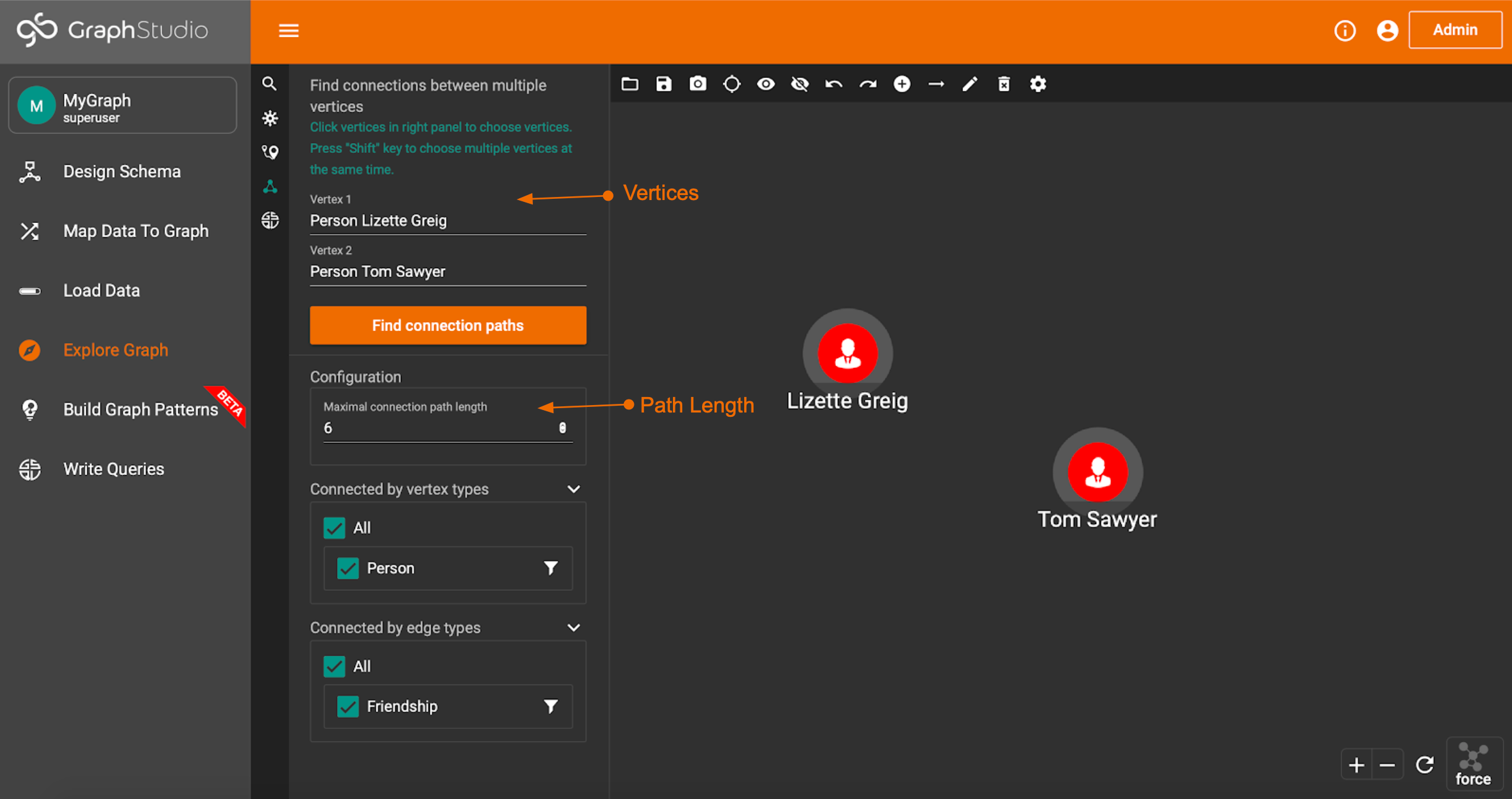This screenshot has height=799, width=1512.
Task: Collapse the Connected by vertex types section
Action: point(574,489)
